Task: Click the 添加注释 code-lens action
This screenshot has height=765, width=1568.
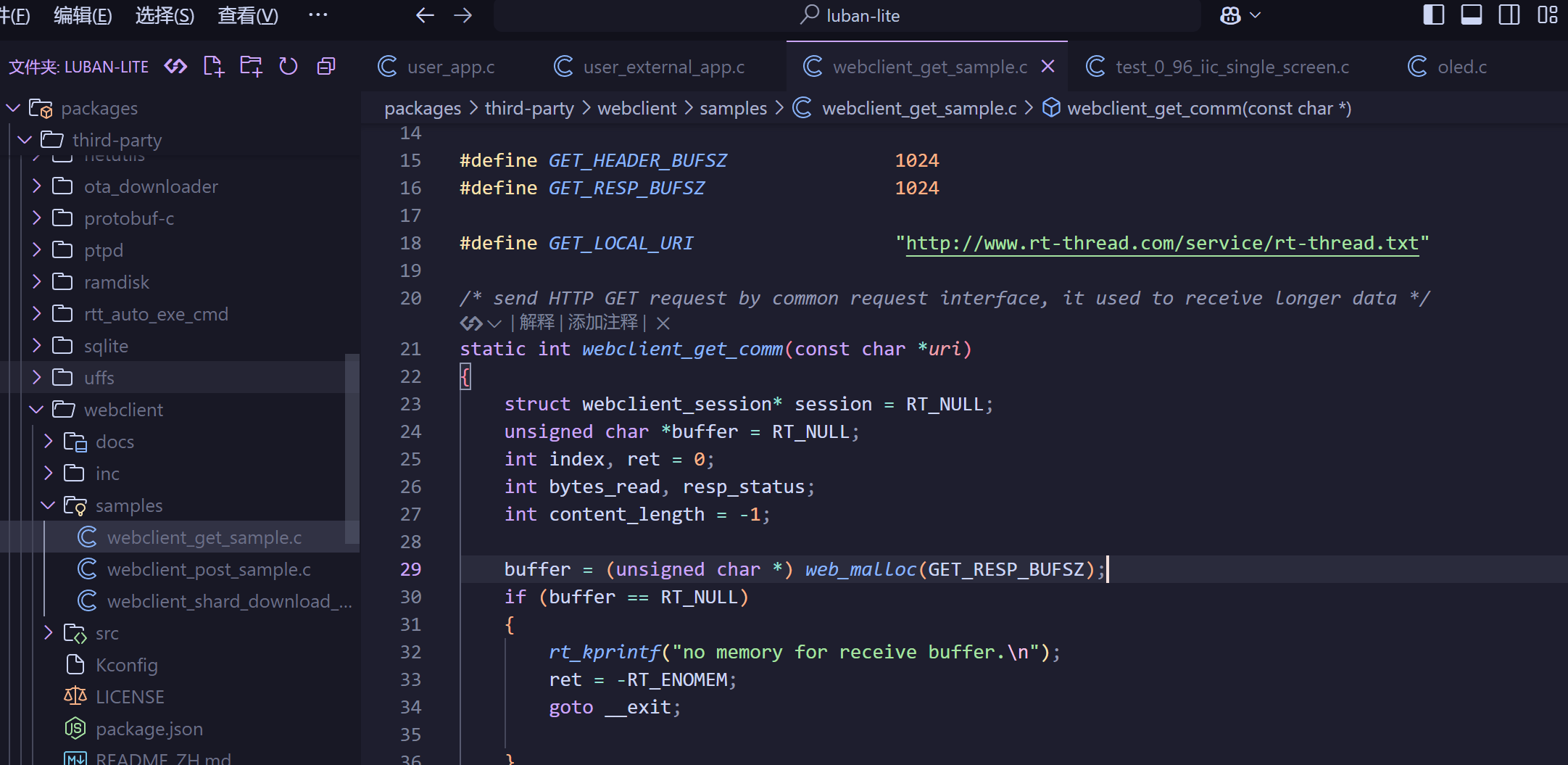Action: [x=603, y=323]
